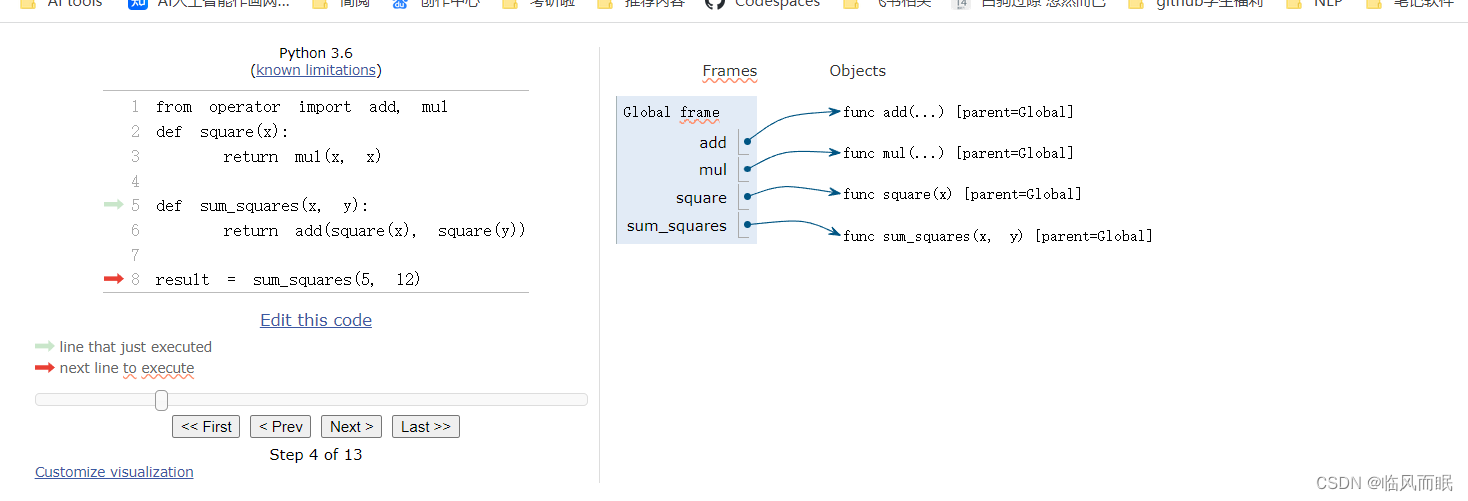
Task: Click the pointer dot beside mul variable
Action: click(x=748, y=170)
